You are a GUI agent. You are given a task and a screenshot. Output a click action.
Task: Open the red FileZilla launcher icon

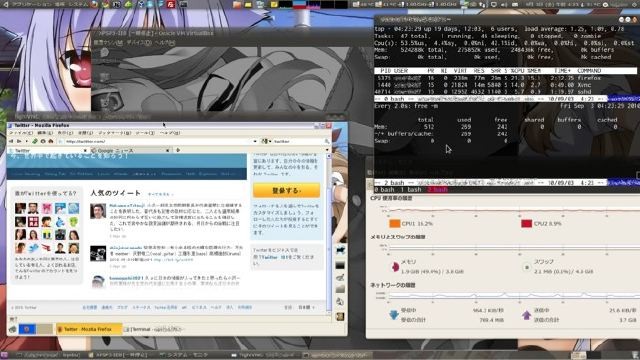(x=171, y=4)
